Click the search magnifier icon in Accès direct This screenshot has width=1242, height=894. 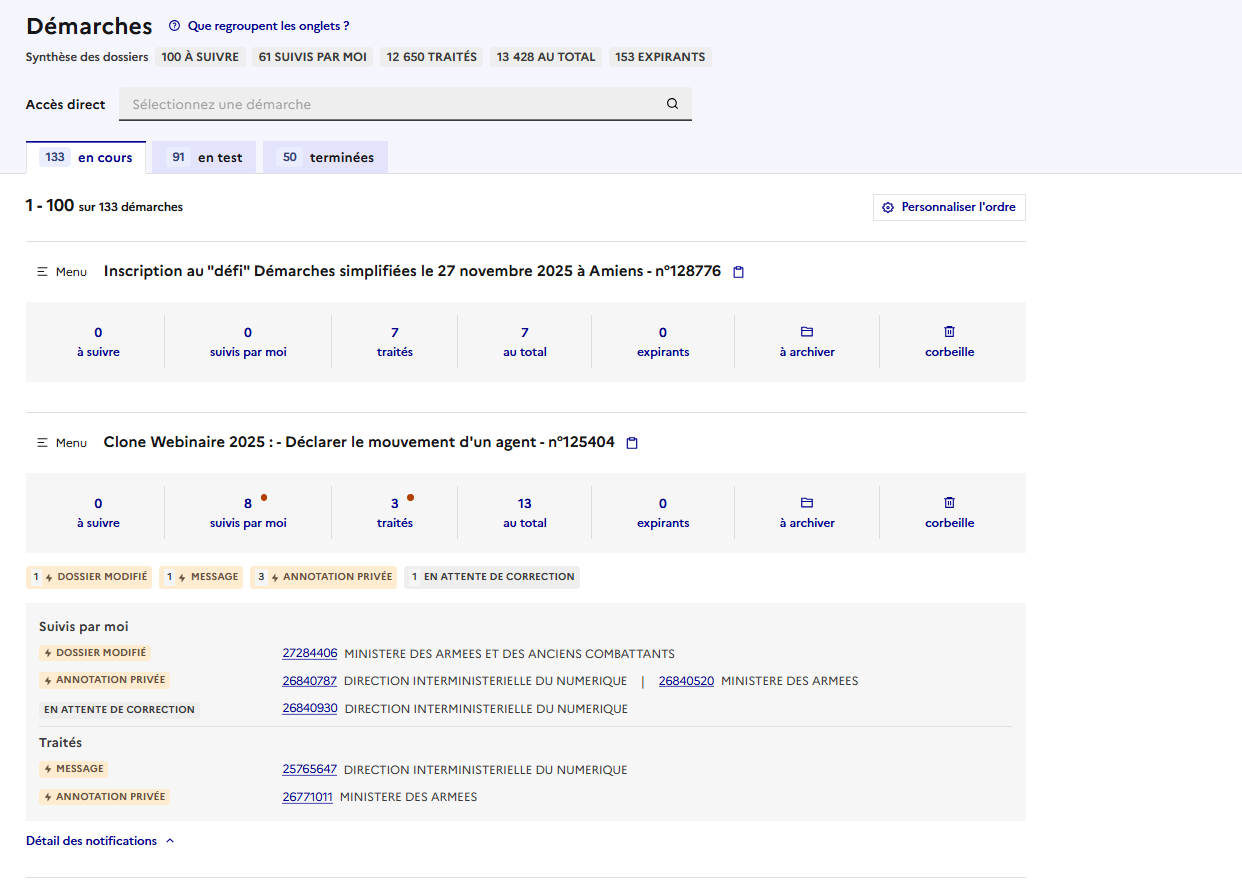pos(672,104)
